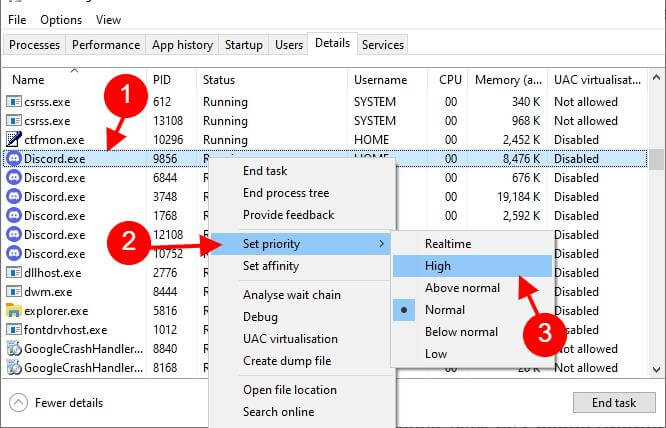The width and height of the screenshot is (666, 428).
Task: Select Open file location menu entry
Action: point(290,390)
